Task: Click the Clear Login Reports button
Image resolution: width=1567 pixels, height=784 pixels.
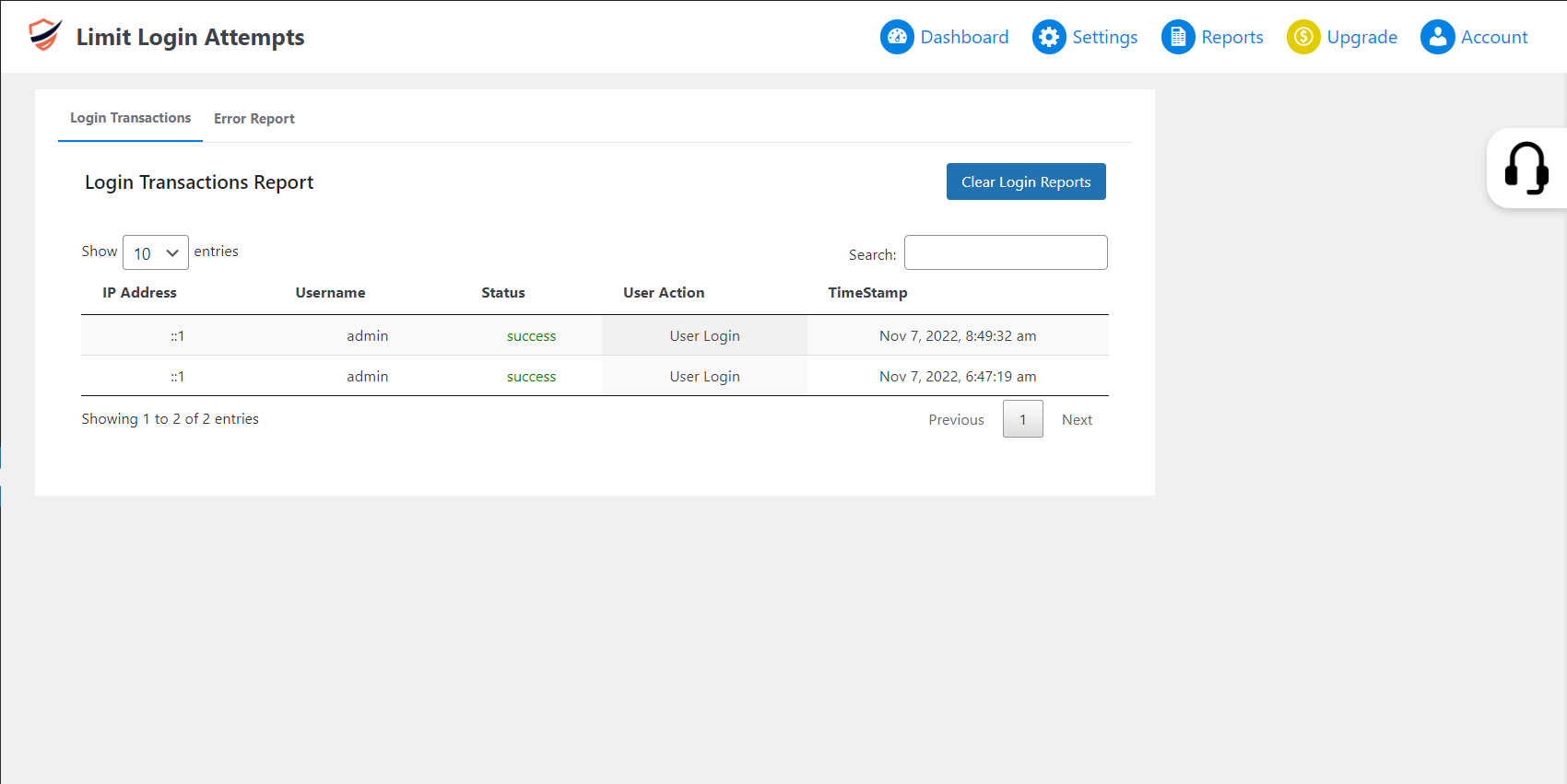Action: [x=1026, y=181]
